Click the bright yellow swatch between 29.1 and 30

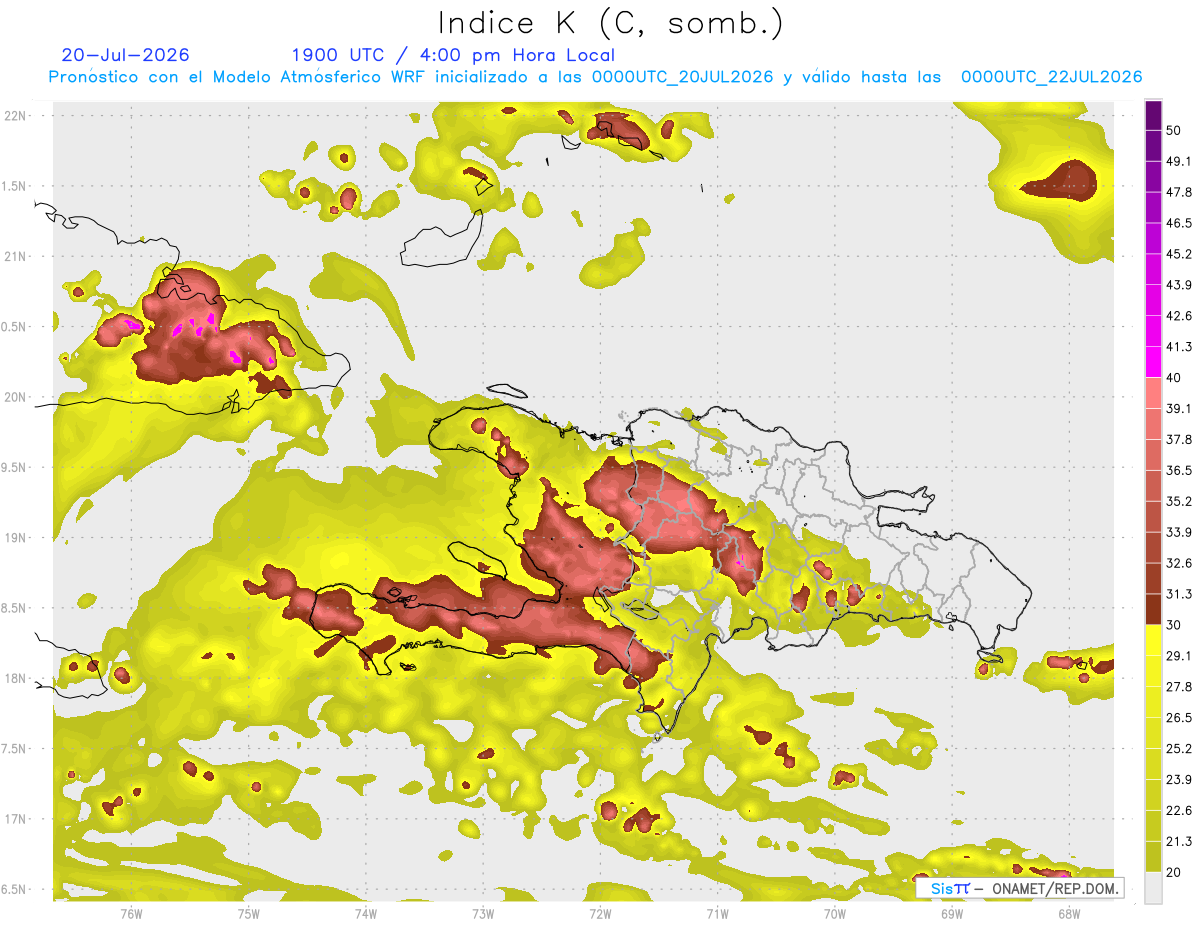1154,640
